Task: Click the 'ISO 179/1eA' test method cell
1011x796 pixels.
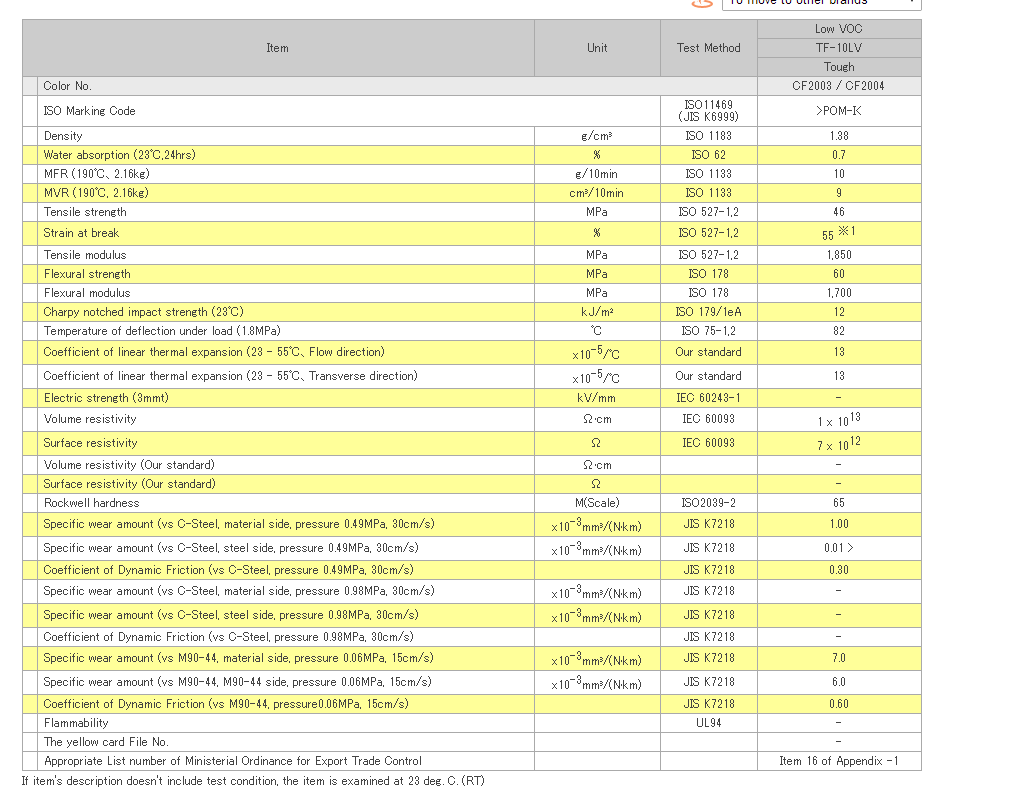Action: [x=709, y=312]
